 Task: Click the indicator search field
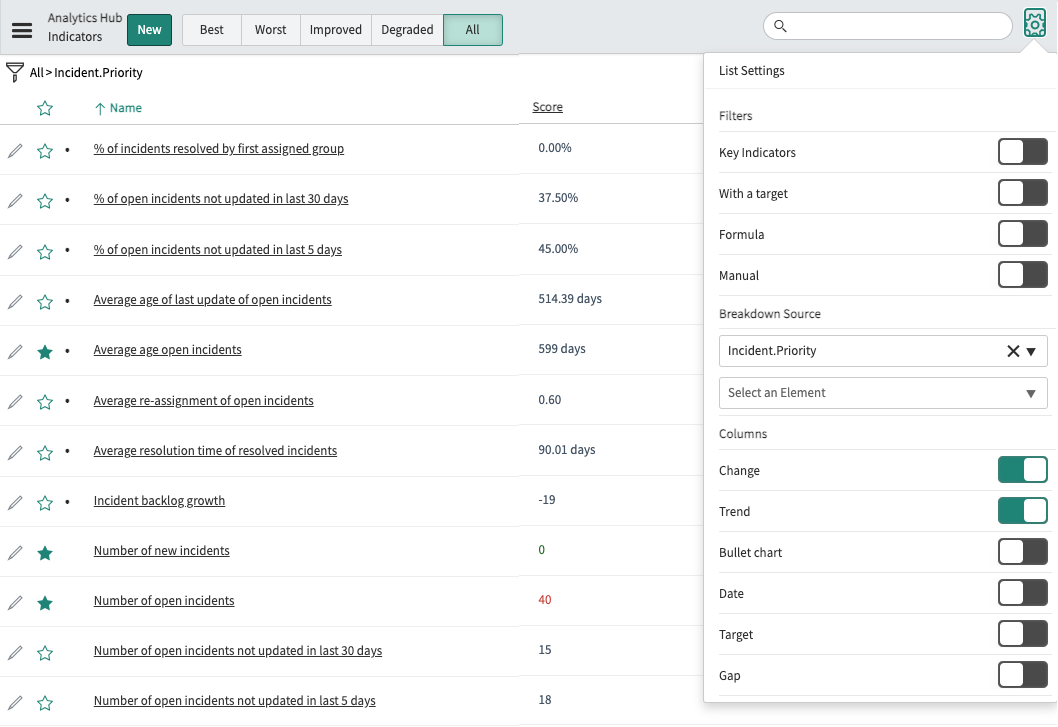pos(888,26)
